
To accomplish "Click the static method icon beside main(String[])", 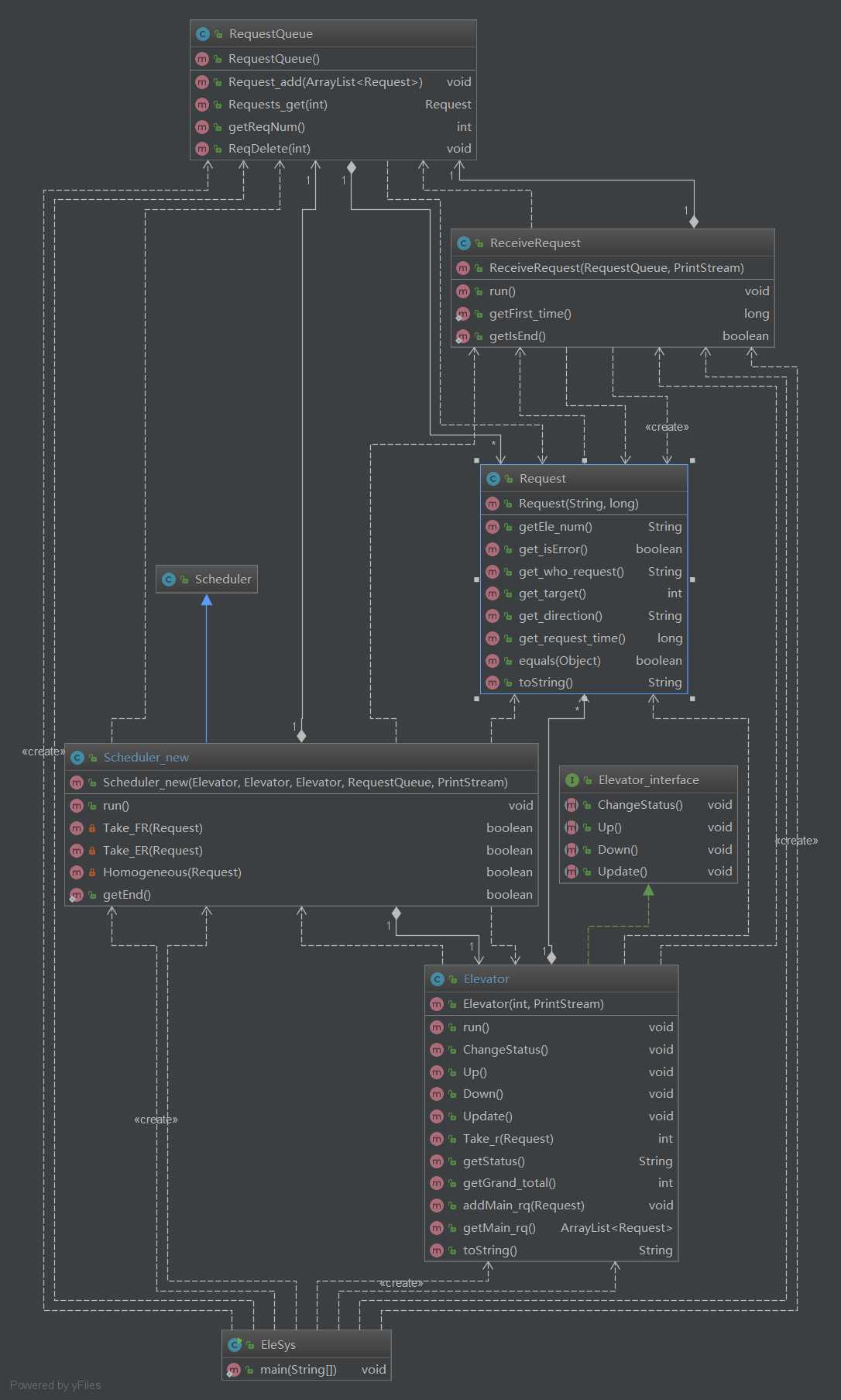I will coord(234,1370).
